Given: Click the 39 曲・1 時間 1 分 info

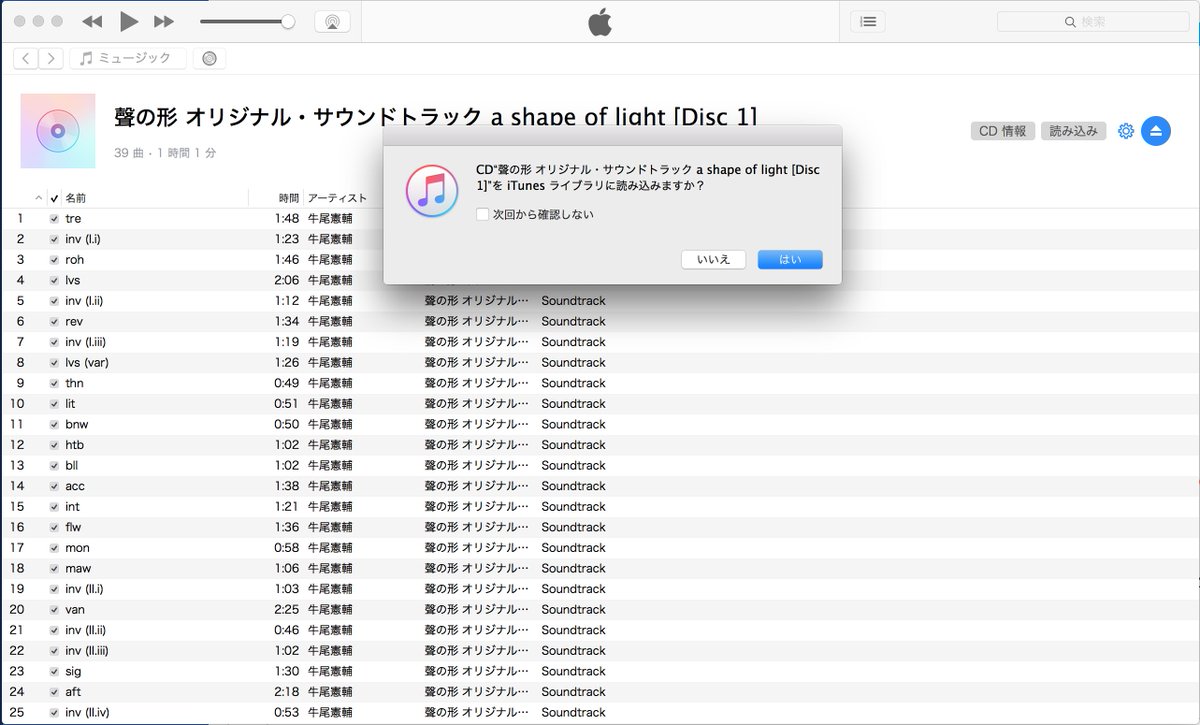Looking at the screenshot, I should click(x=165, y=153).
